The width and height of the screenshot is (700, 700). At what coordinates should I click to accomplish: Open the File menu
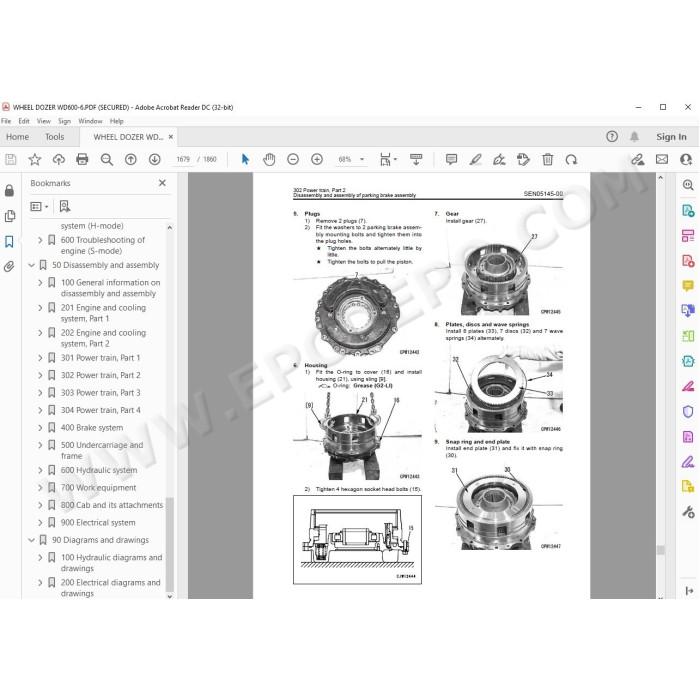coord(6,121)
